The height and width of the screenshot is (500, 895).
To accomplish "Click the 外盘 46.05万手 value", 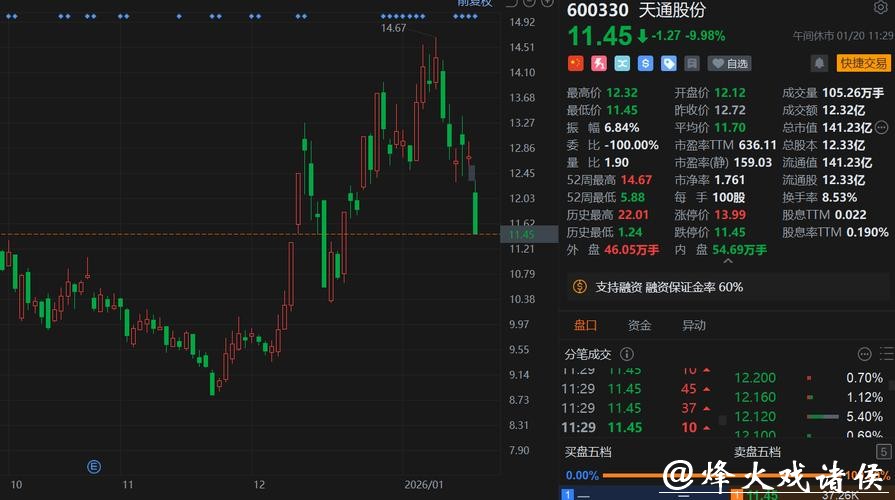I will pyautogui.click(x=631, y=249).
